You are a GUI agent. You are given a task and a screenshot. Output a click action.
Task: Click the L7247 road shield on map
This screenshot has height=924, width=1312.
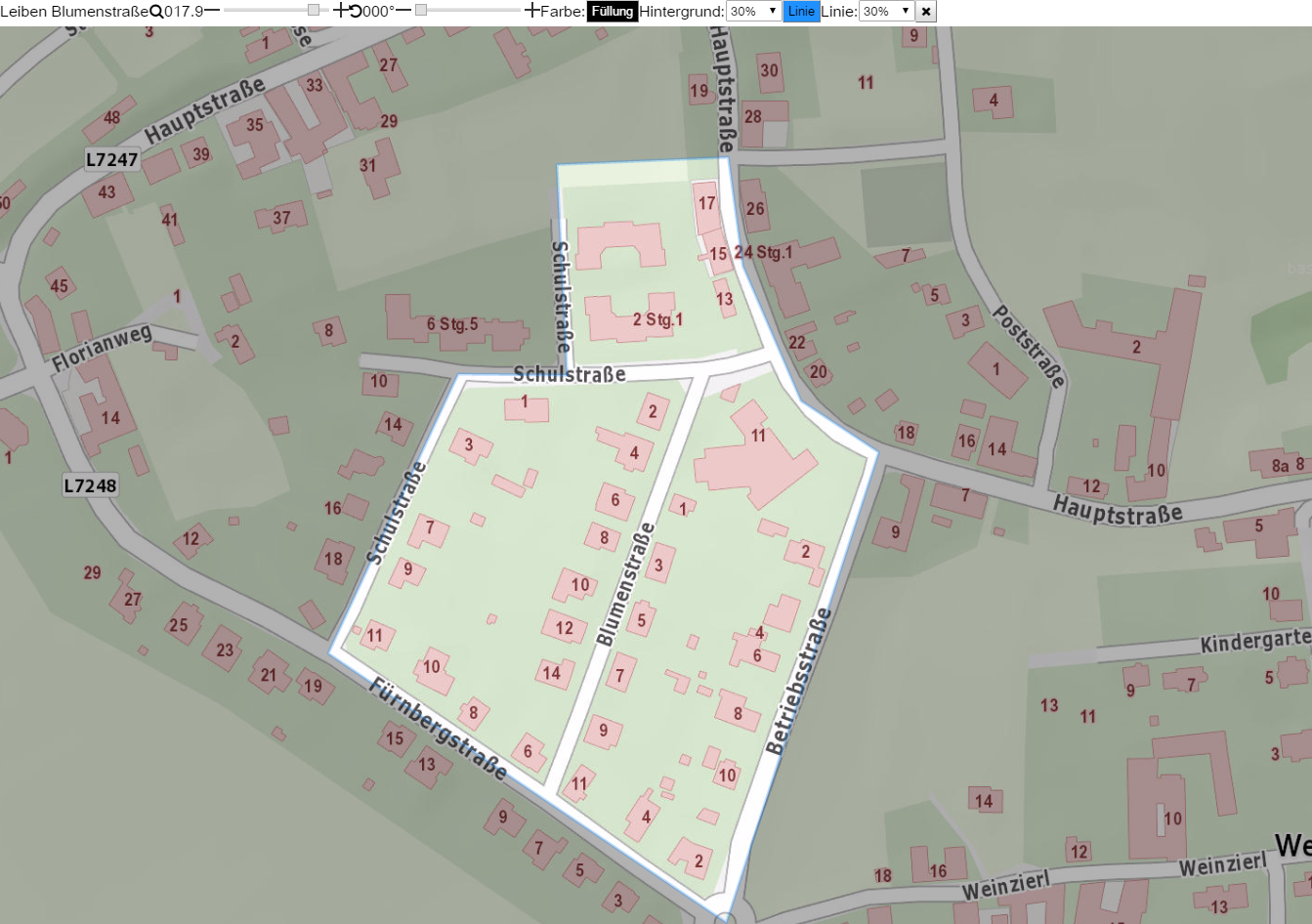(x=112, y=160)
